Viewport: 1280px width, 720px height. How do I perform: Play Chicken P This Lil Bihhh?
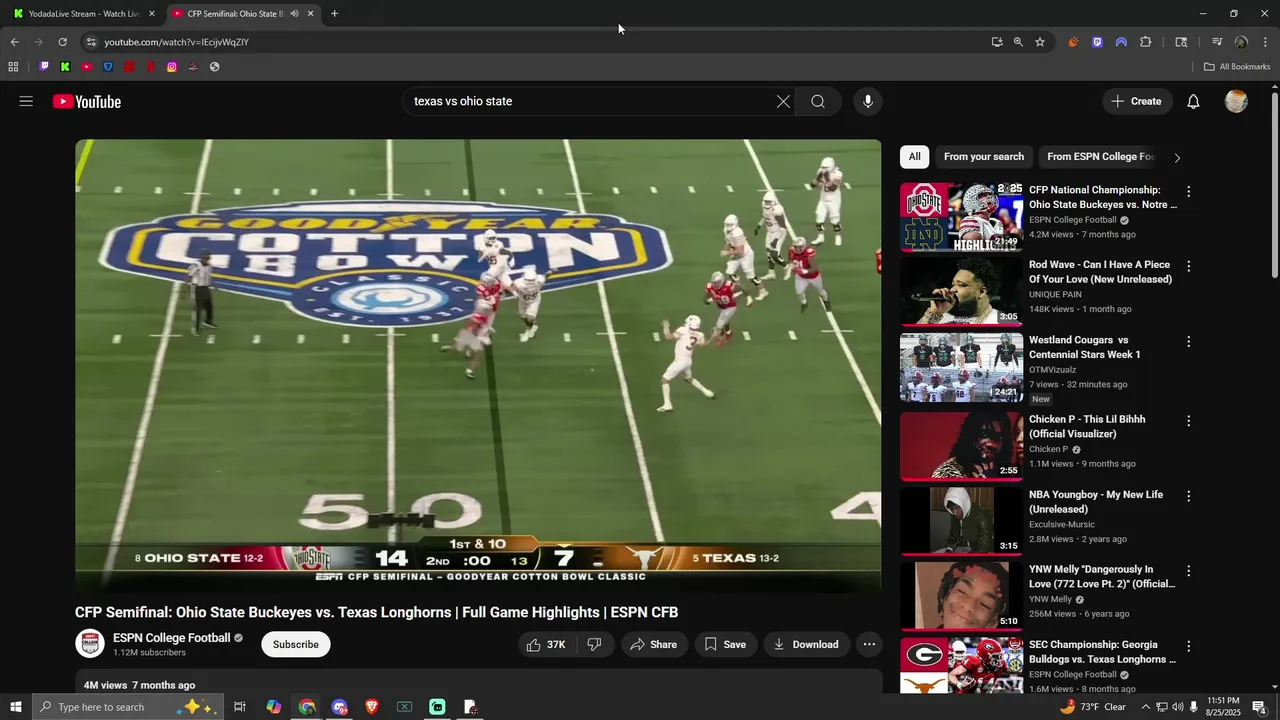(x=961, y=446)
